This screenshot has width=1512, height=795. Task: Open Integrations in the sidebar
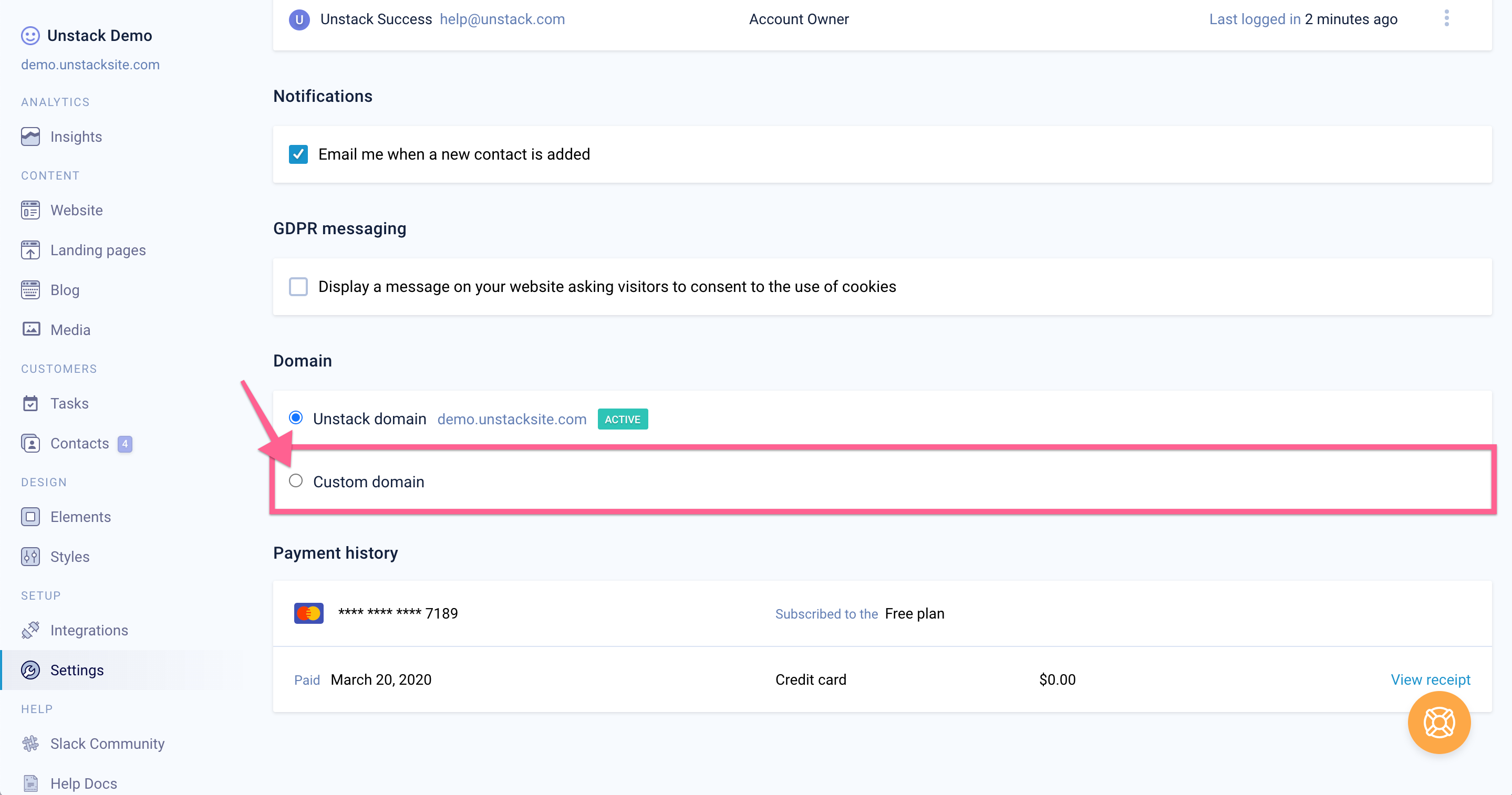(x=89, y=630)
